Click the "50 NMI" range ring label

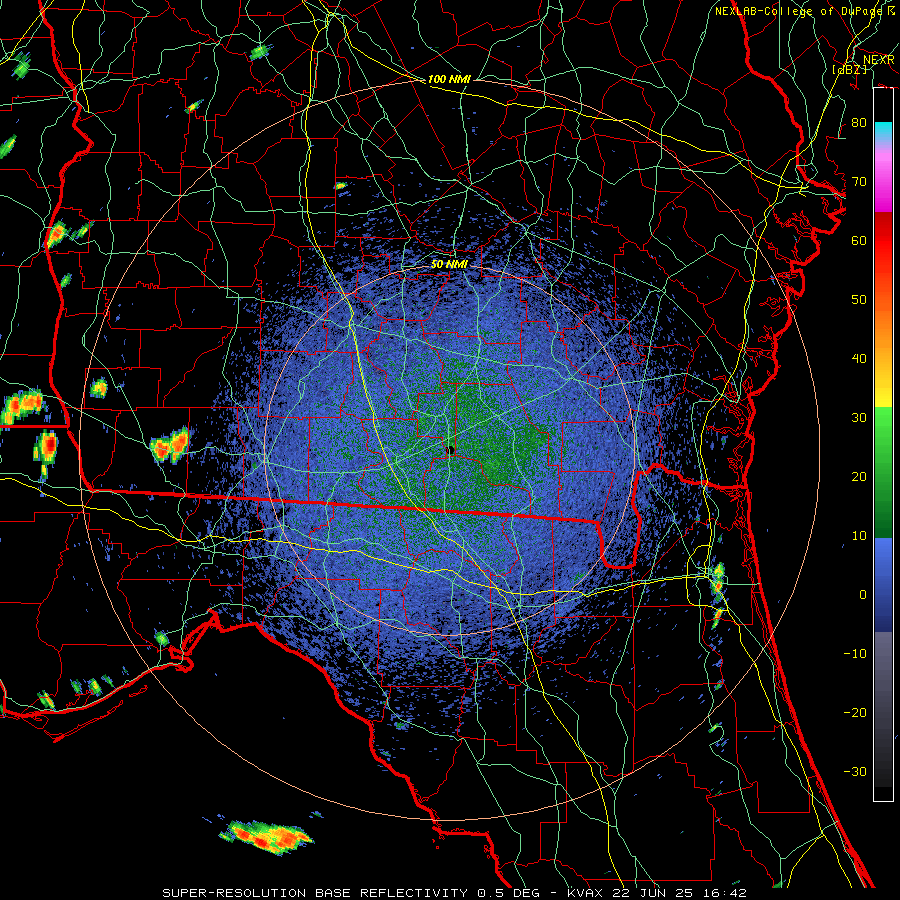tap(449, 264)
